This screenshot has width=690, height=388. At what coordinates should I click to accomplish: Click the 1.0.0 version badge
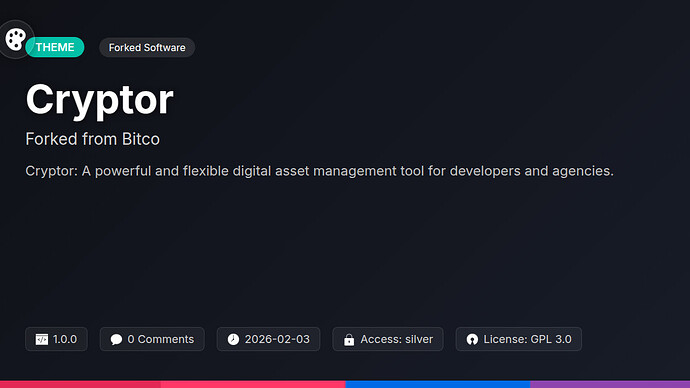pos(56,339)
